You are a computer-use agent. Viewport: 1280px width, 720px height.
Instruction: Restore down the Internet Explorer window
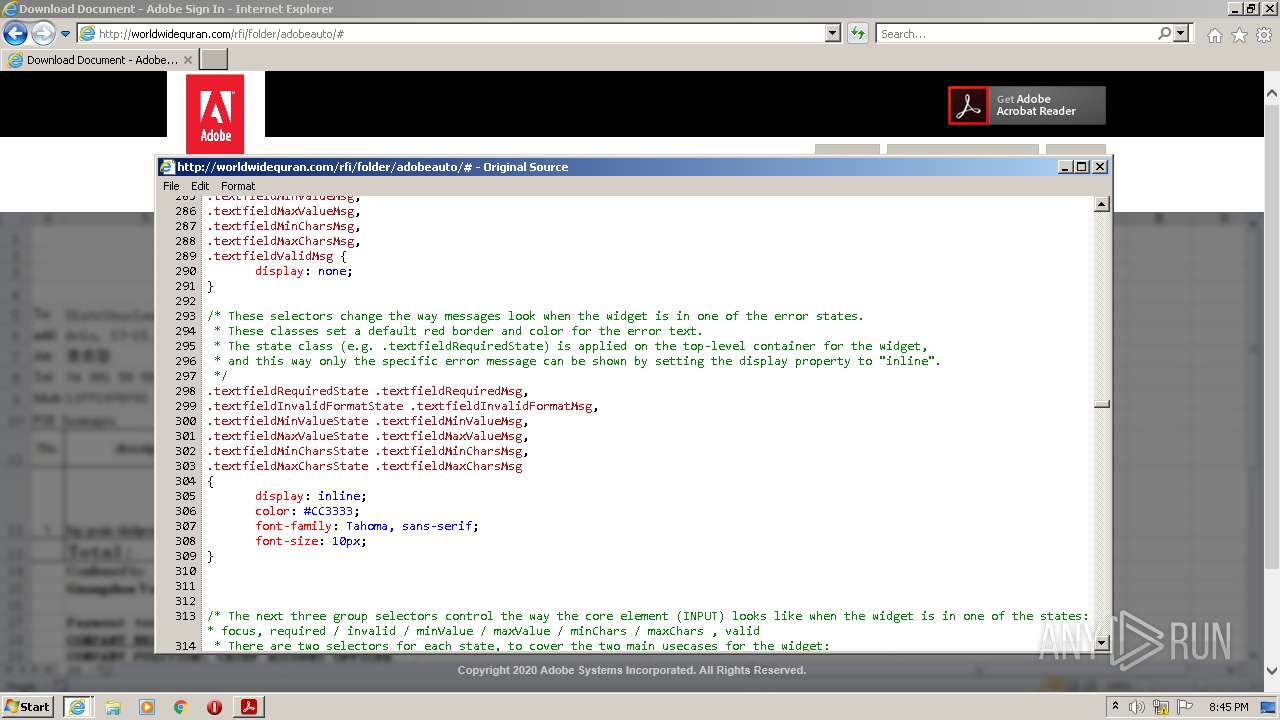click(x=1250, y=8)
